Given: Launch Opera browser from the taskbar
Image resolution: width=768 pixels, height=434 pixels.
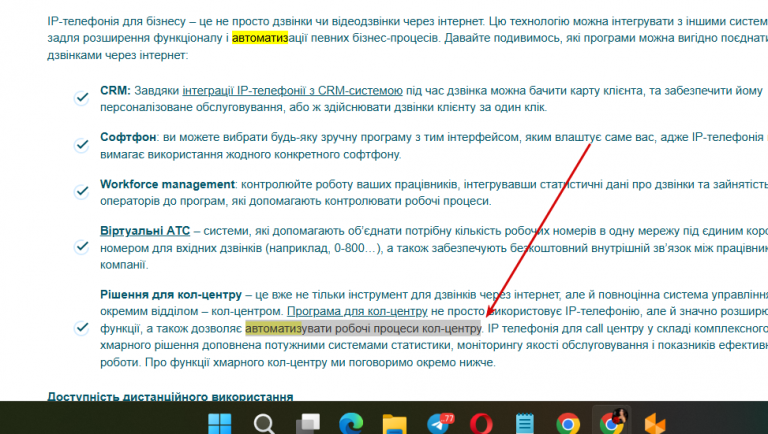Looking at the screenshot, I should (481, 423).
